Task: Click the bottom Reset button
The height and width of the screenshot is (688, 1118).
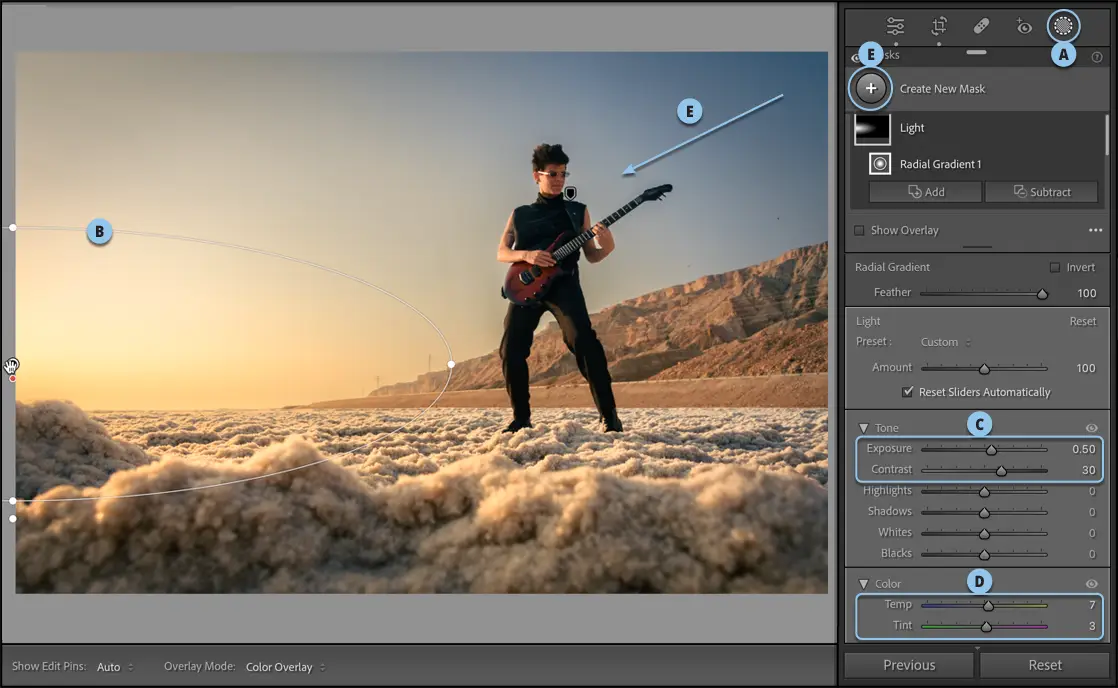Action: 1045,665
